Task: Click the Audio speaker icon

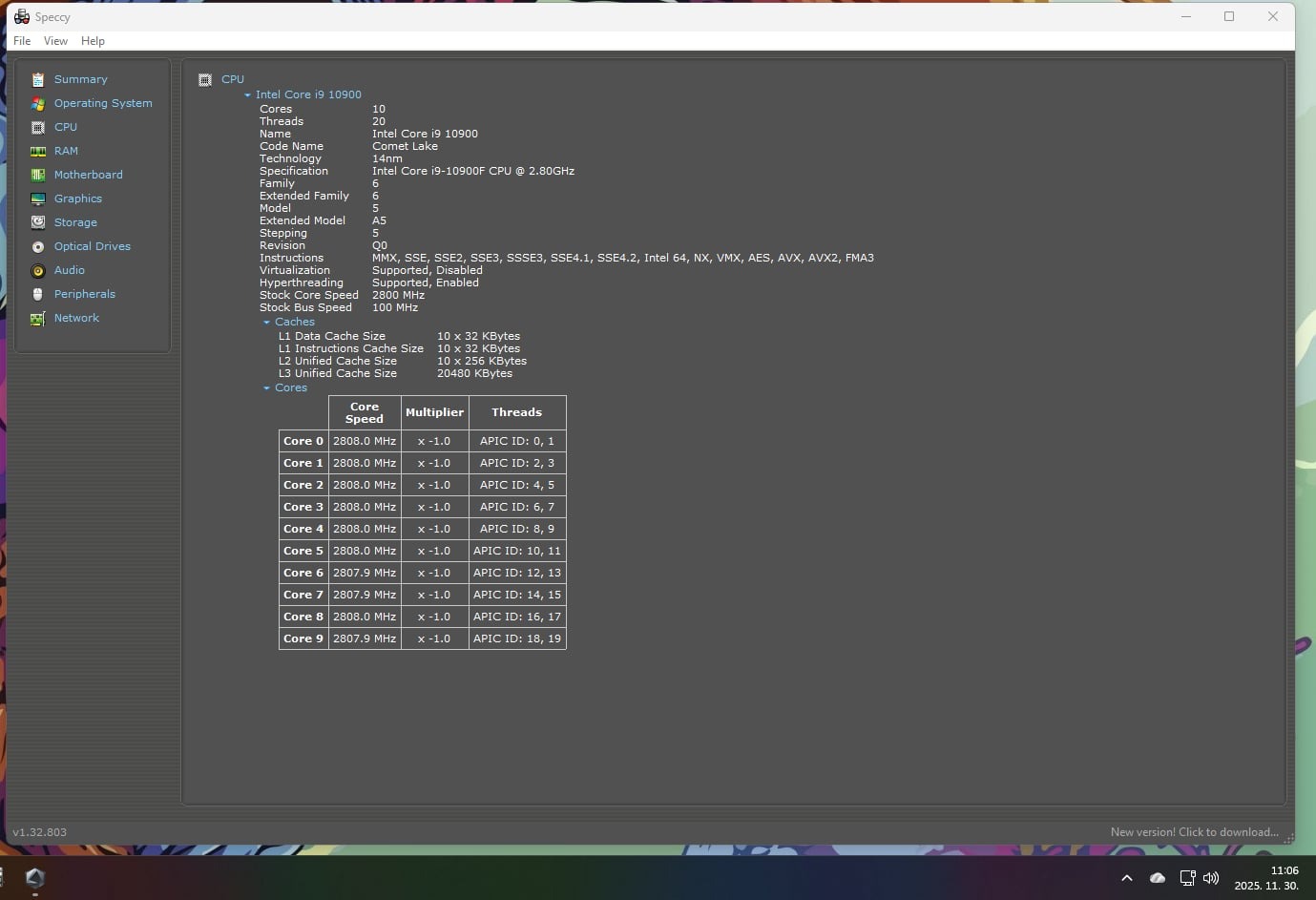Action: click(38, 270)
